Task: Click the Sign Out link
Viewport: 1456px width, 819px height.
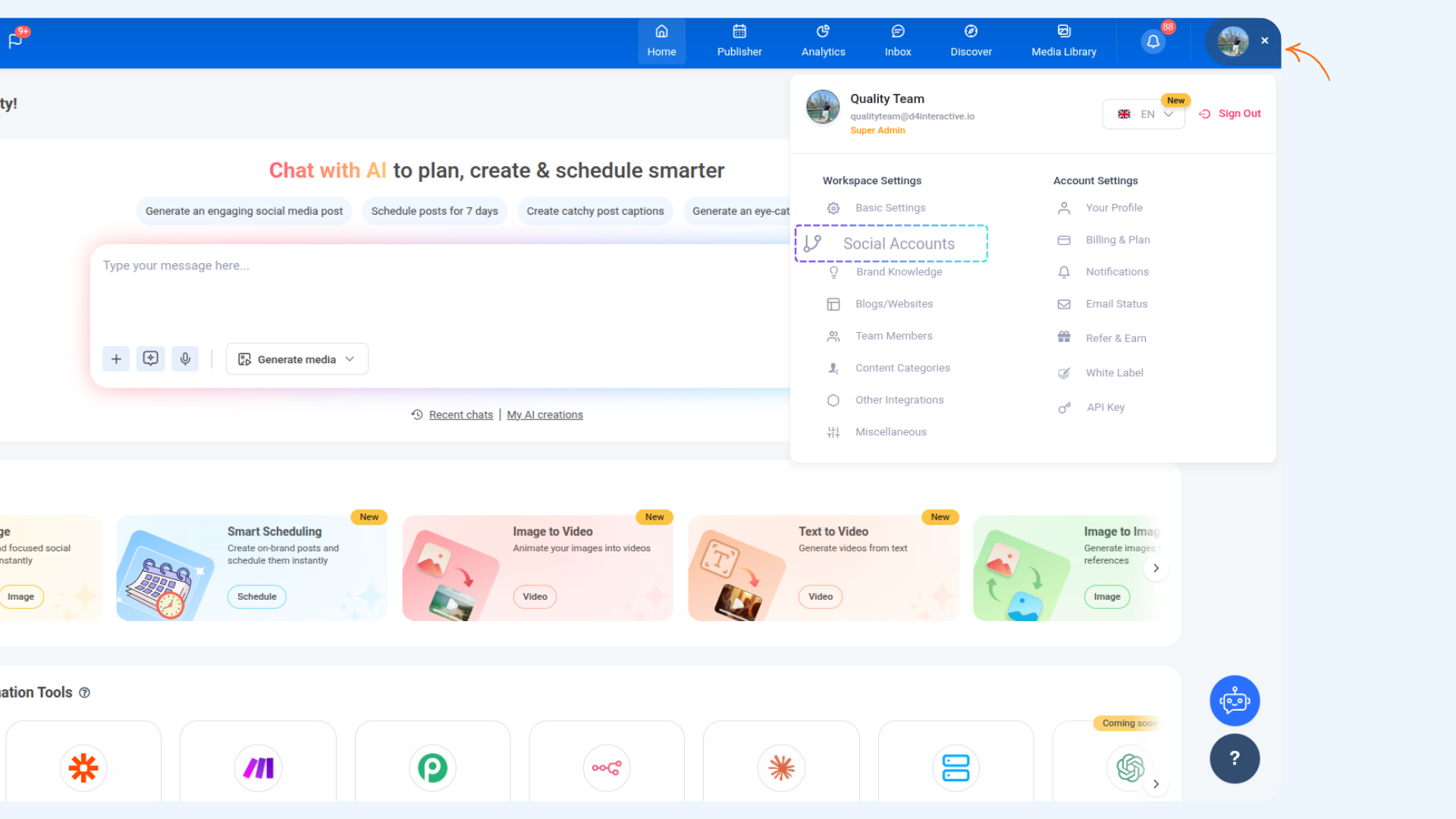Action: pos(1230,114)
